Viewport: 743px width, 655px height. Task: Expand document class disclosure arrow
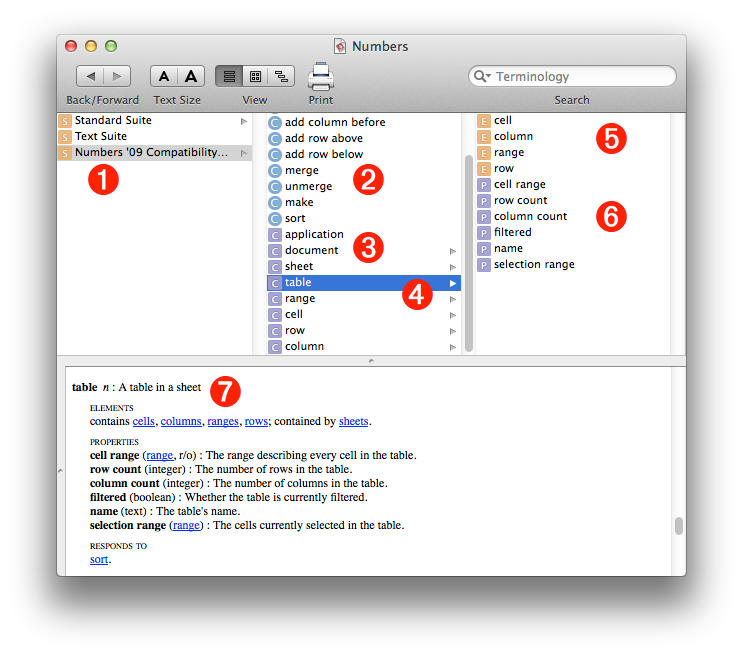coord(453,251)
